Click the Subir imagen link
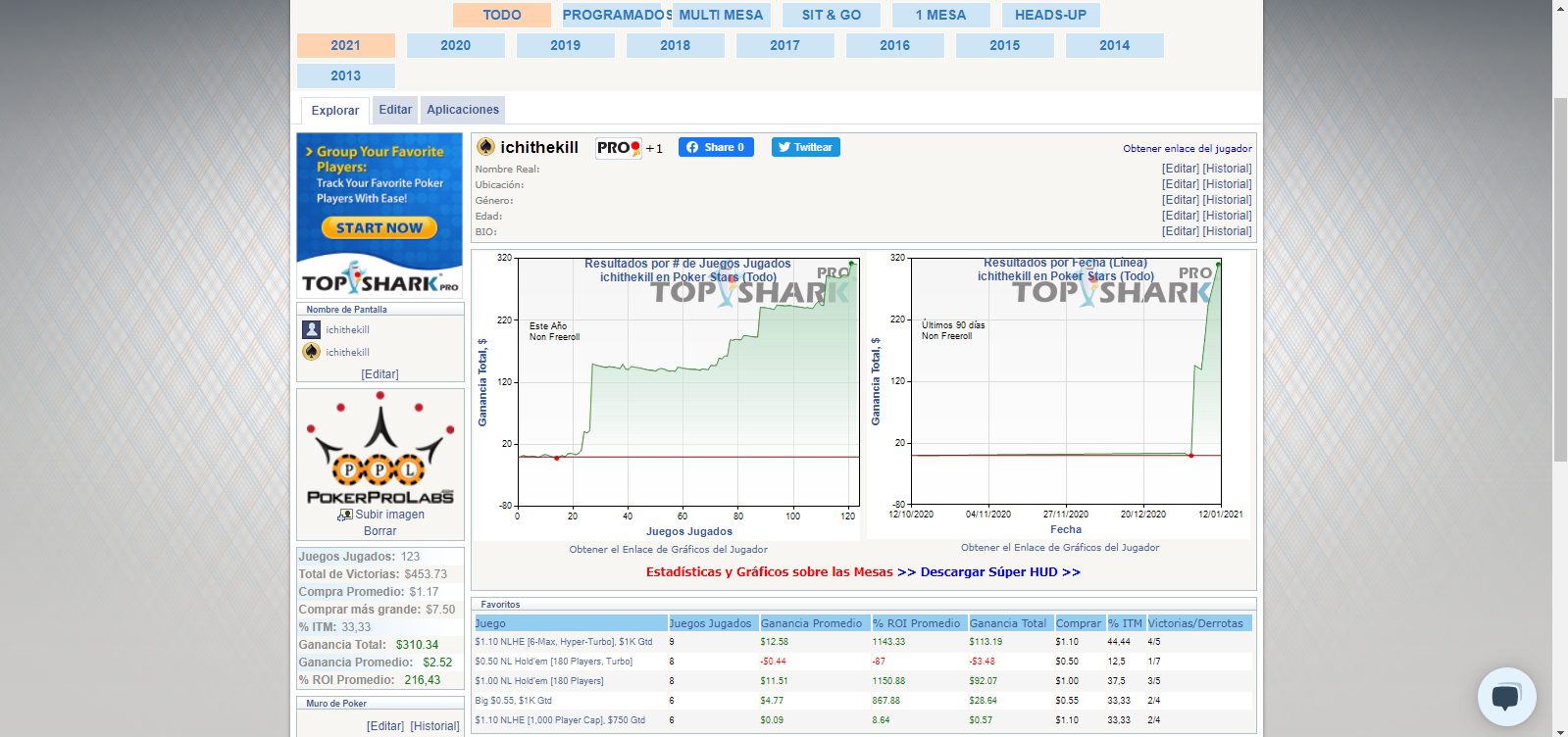The height and width of the screenshot is (737, 1568). coord(390,515)
